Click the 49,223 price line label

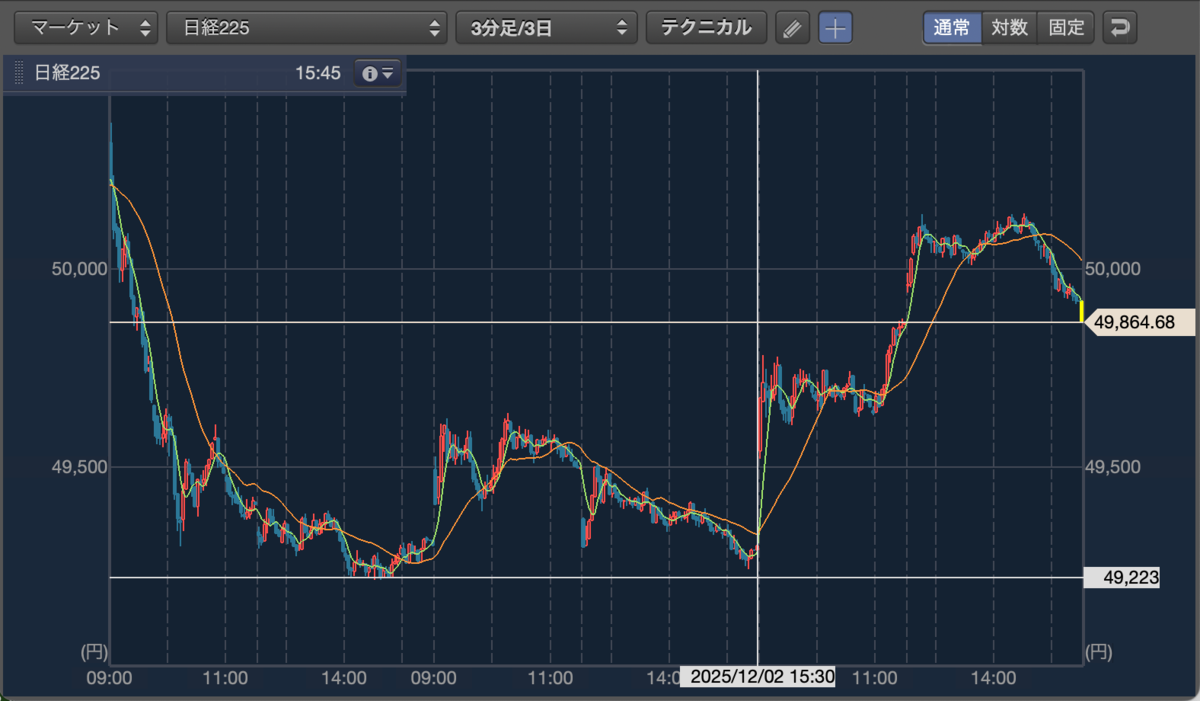(1122, 577)
